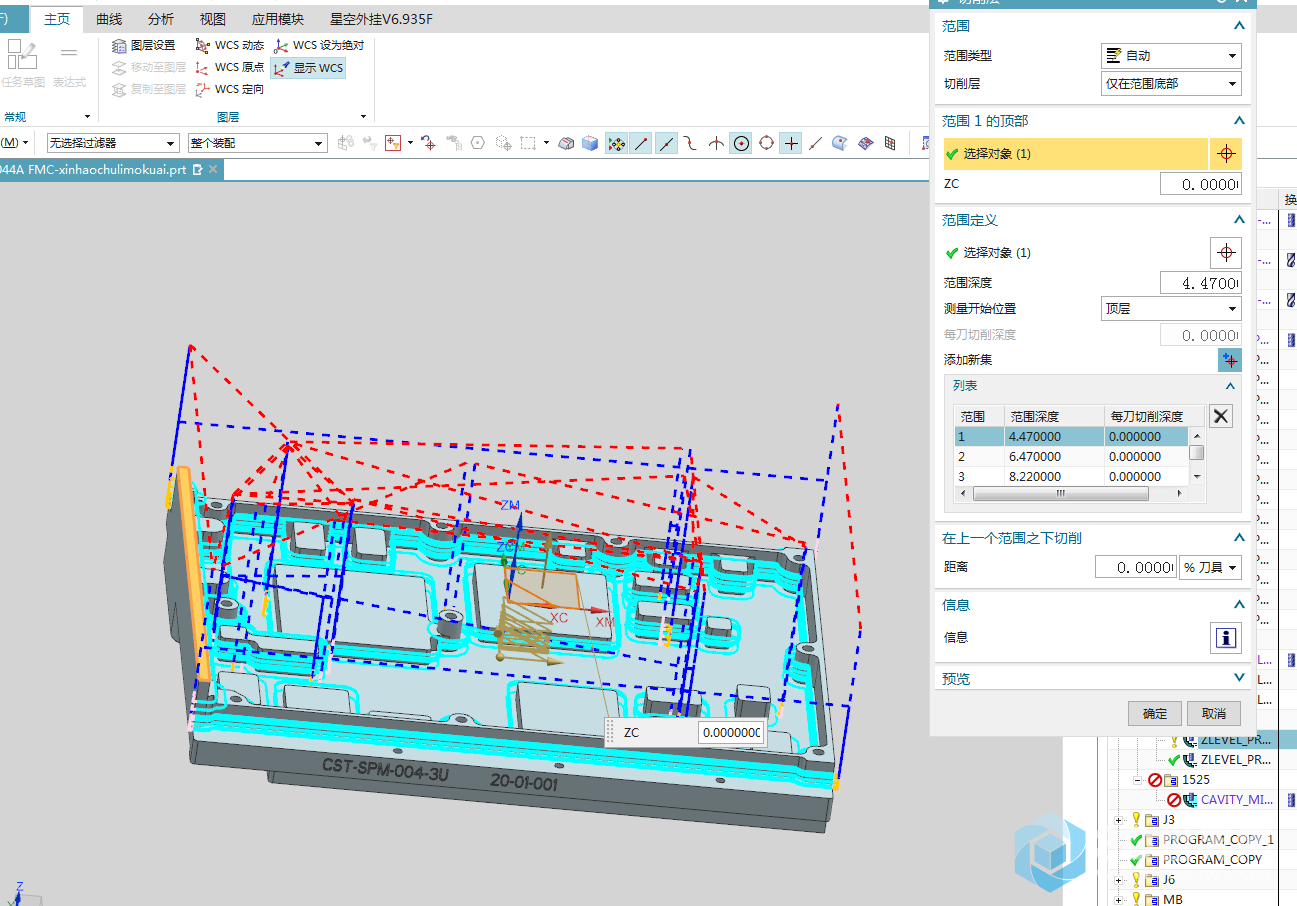
Task: Click the grid table icon at toolbar end
Action: point(890,143)
